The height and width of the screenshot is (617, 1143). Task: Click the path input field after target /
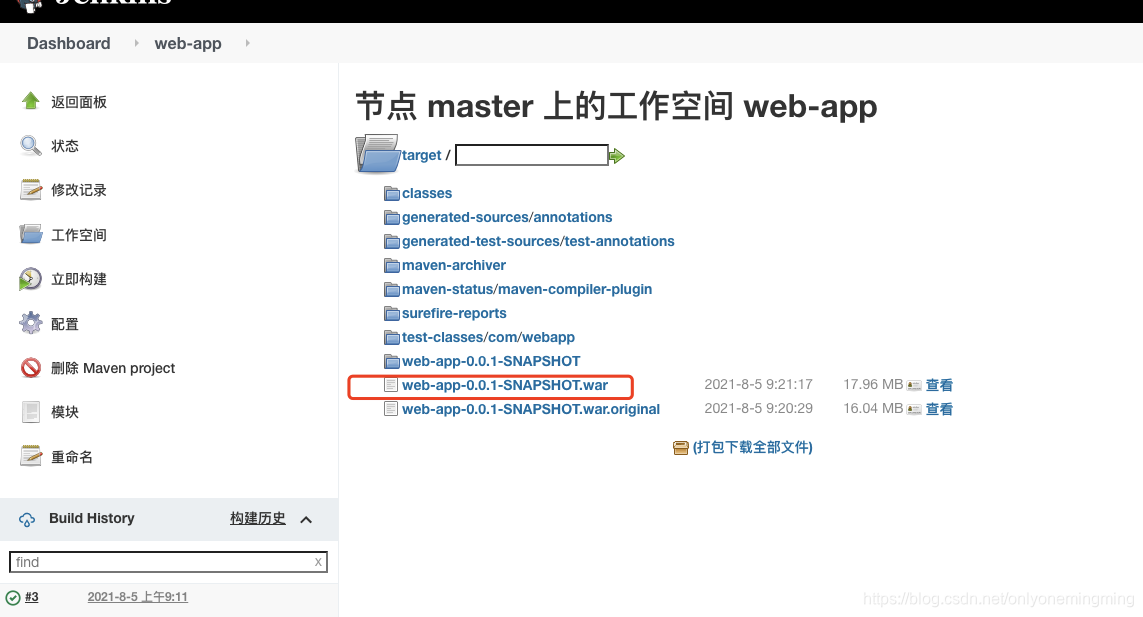tap(532, 155)
